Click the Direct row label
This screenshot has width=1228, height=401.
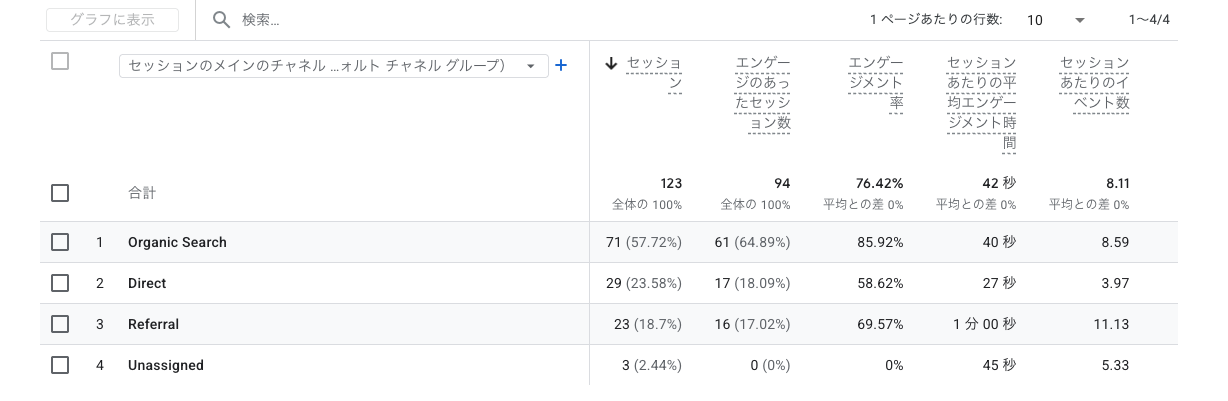coord(147,283)
